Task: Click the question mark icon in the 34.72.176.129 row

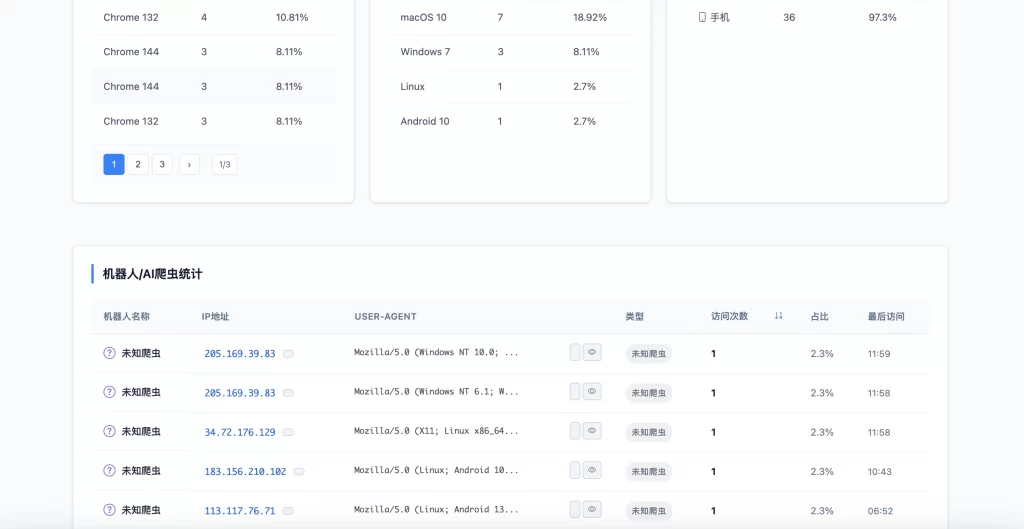Action: pyautogui.click(x=110, y=432)
